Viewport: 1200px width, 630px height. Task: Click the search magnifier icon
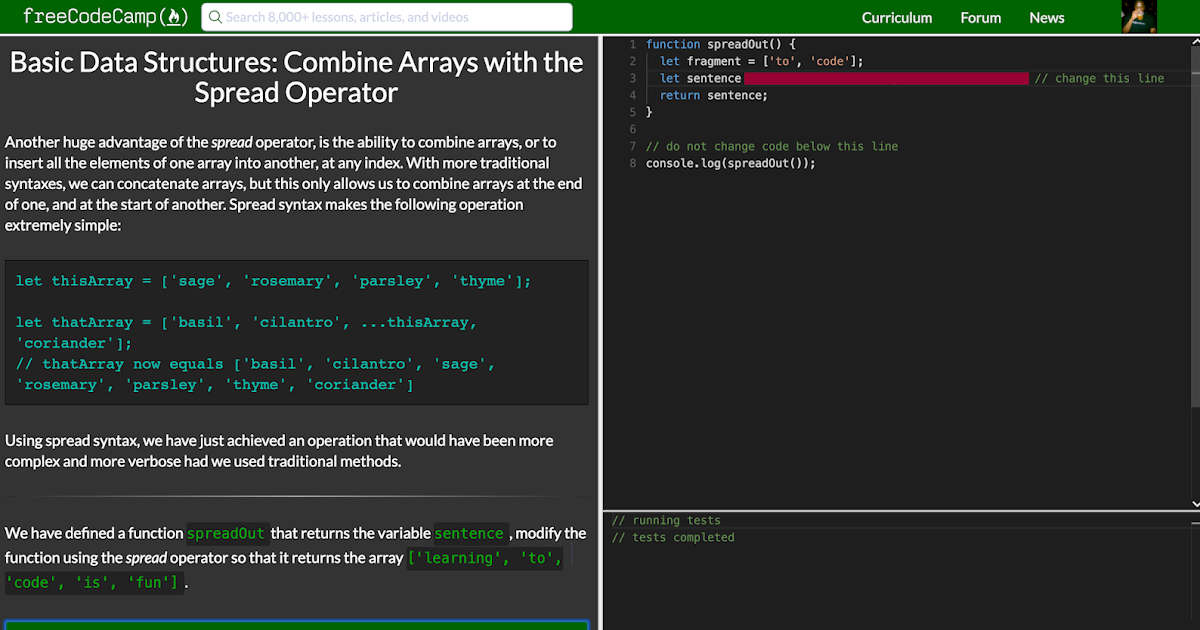(x=214, y=17)
